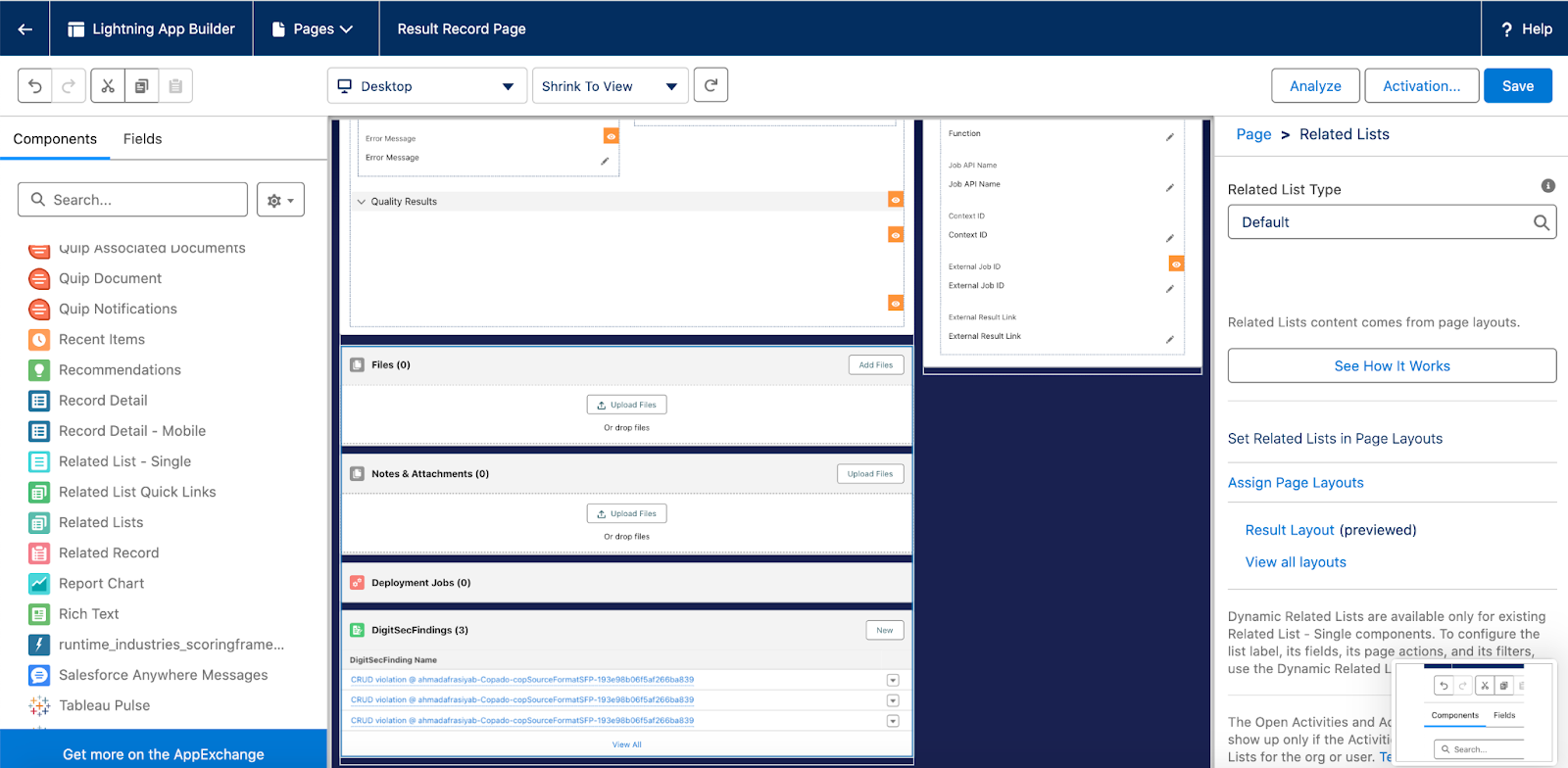Click in the component Search field
The image size is (1568, 768).
point(132,200)
